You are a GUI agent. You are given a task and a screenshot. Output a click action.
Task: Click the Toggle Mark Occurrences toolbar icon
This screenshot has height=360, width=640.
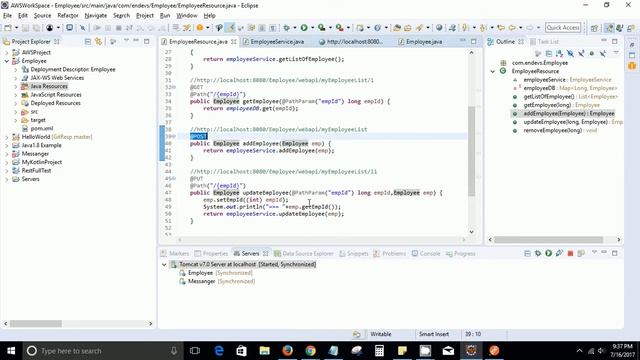[230, 28]
